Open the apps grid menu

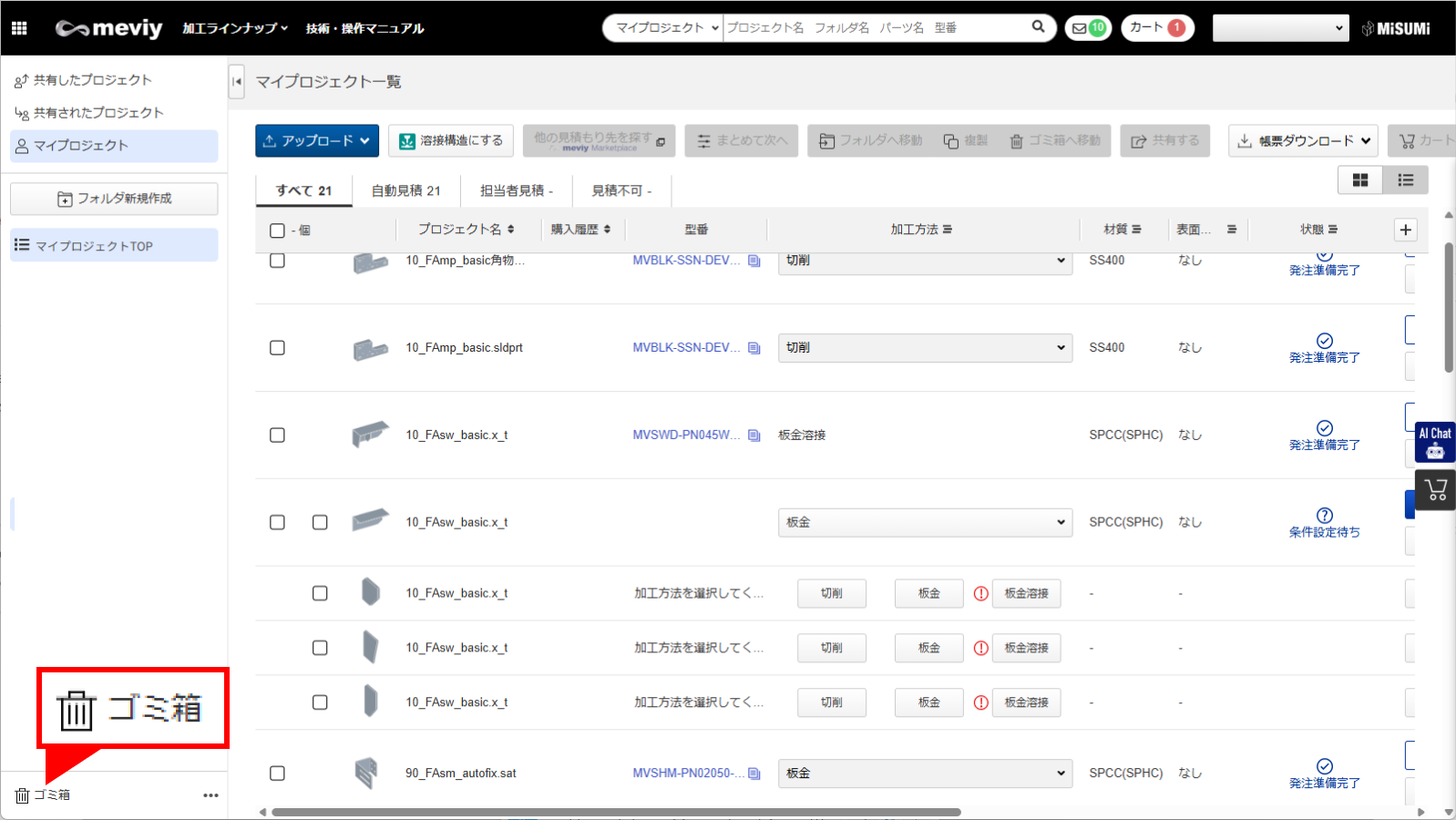click(x=19, y=28)
